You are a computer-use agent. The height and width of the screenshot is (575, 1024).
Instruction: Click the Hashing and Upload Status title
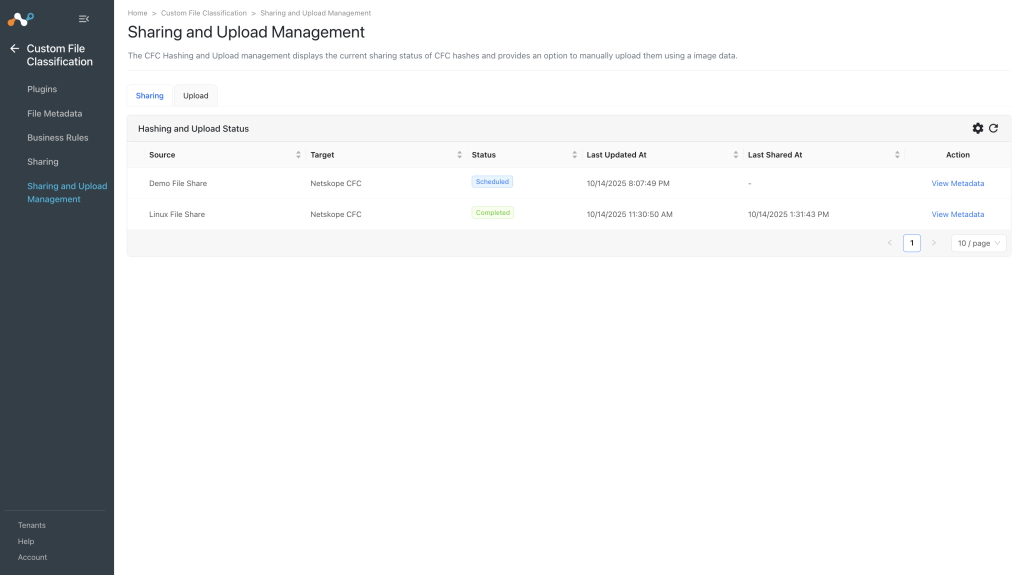(193, 129)
